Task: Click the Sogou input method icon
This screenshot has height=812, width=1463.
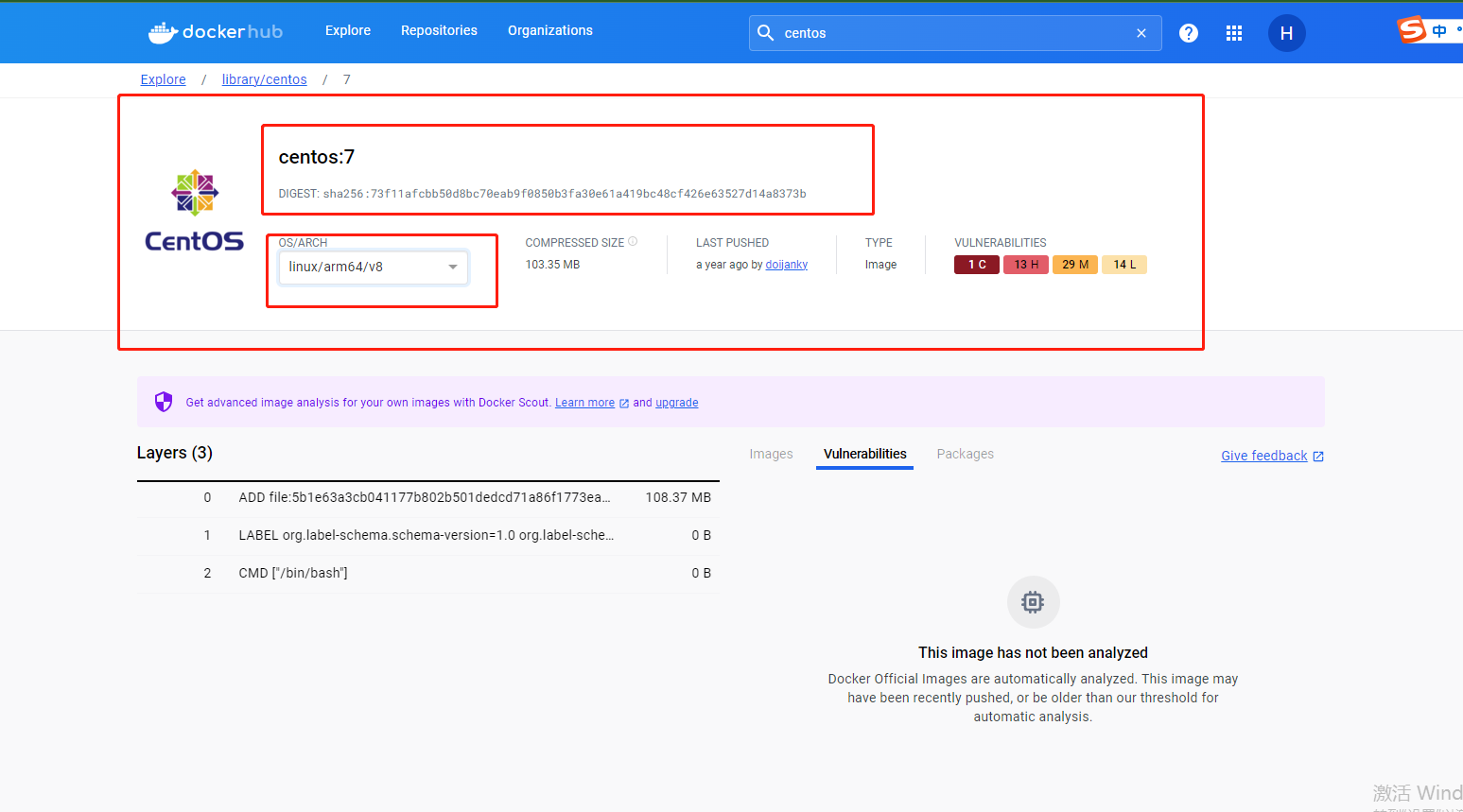Action: [x=1411, y=29]
